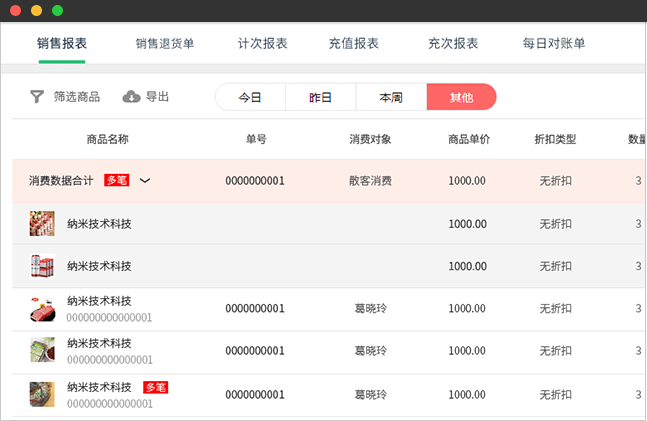647x421 pixels.
Task: Open the 充次报表 tab
Action: coord(453,43)
